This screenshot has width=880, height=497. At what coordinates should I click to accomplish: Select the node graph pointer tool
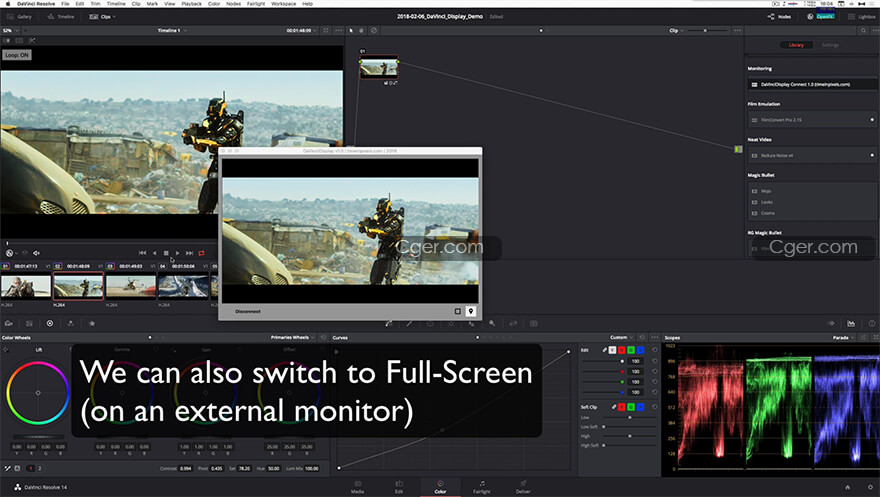coord(351,30)
